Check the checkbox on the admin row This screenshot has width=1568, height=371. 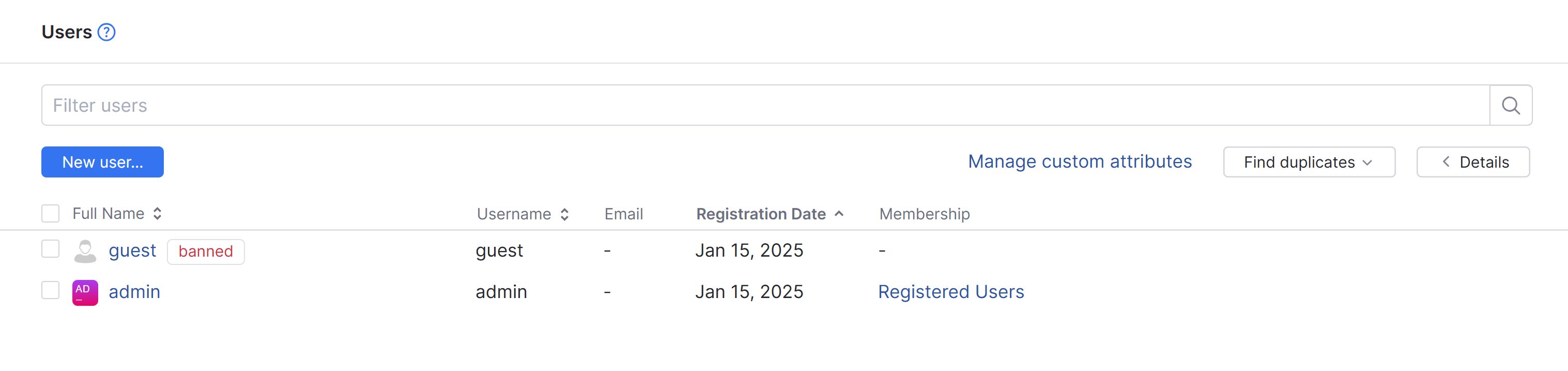(50, 291)
